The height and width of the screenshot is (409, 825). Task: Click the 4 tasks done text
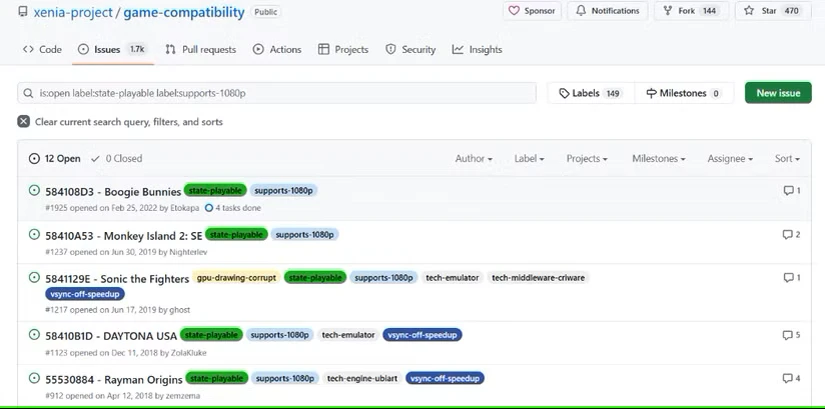pos(238,208)
